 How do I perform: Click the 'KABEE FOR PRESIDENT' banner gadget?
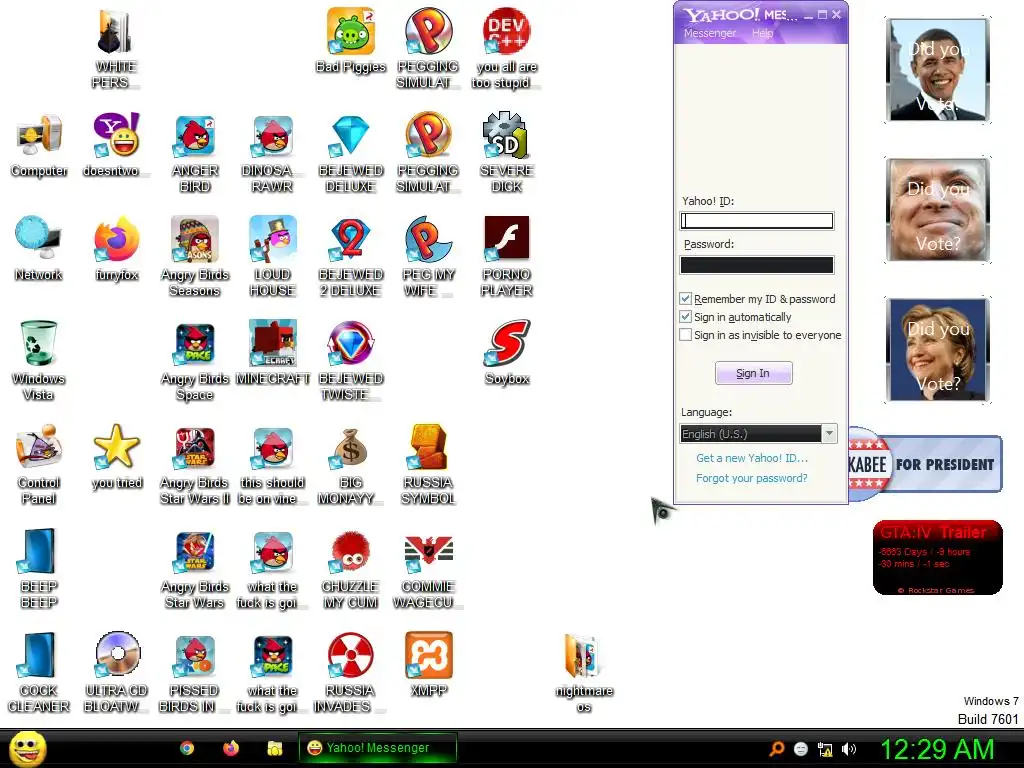pyautogui.click(x=925, y=464)
